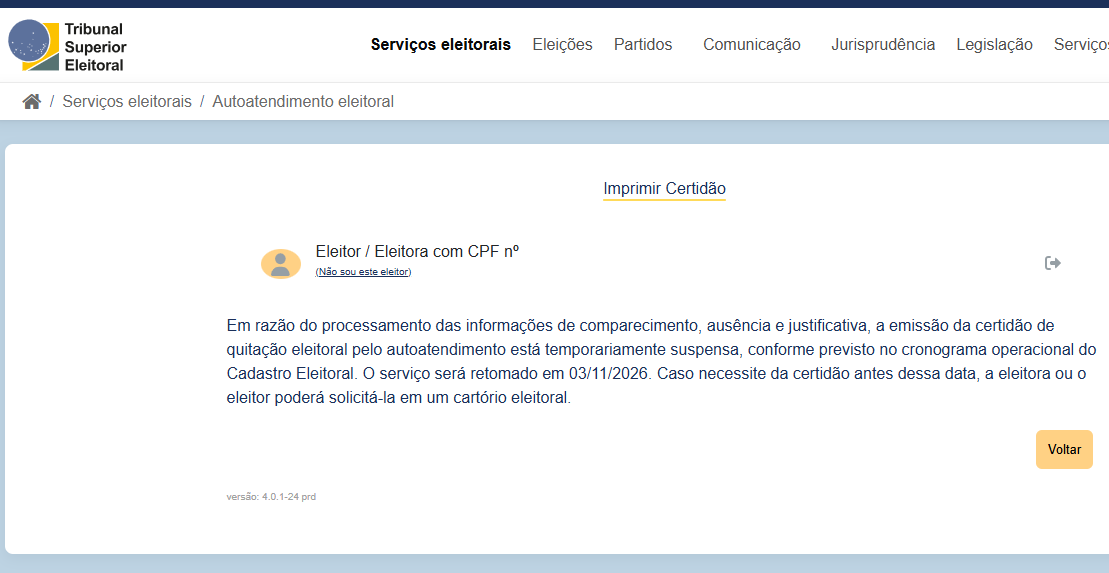1109x573 pixels.
Task: Open the Comunicação menu
Action: [x=752, y=45]
